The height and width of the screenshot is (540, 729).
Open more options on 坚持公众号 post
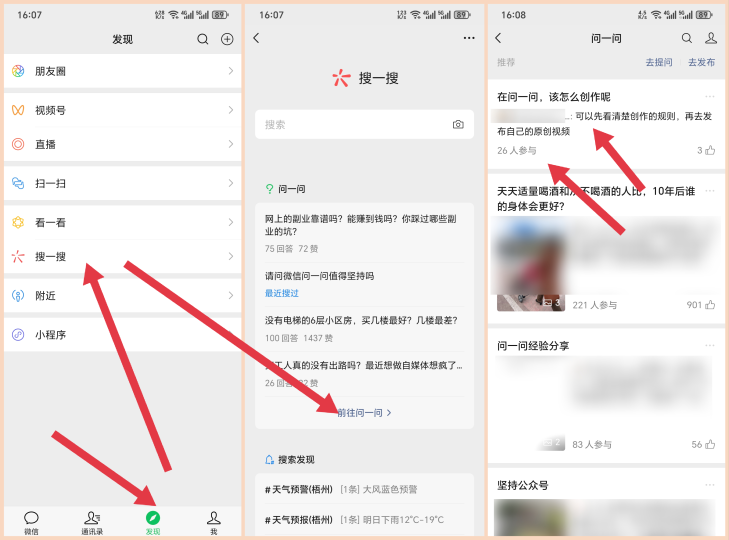[709, 485]
